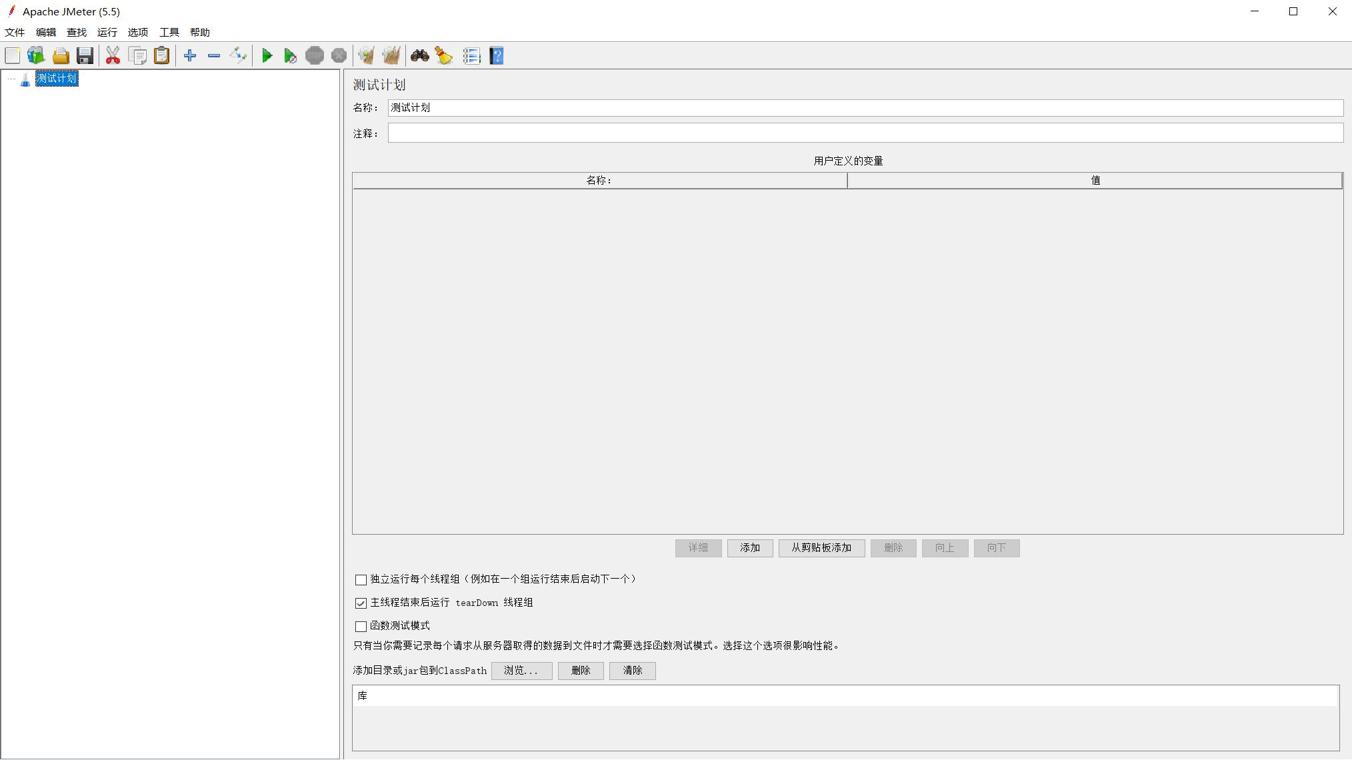Open the 帮助 menu
This screenshot has width=1352, height=760.
click(200, 32)
